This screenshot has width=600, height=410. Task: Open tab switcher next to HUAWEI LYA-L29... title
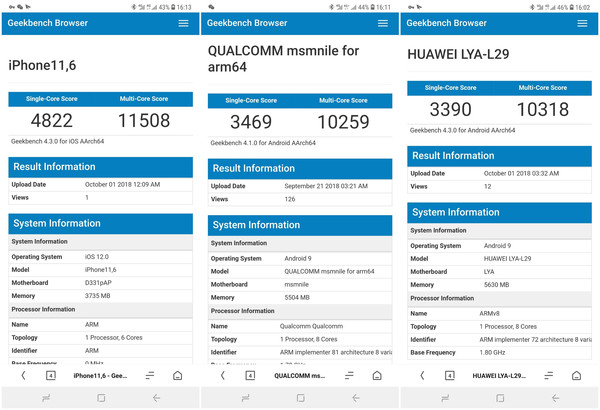[x=450, y=376]
